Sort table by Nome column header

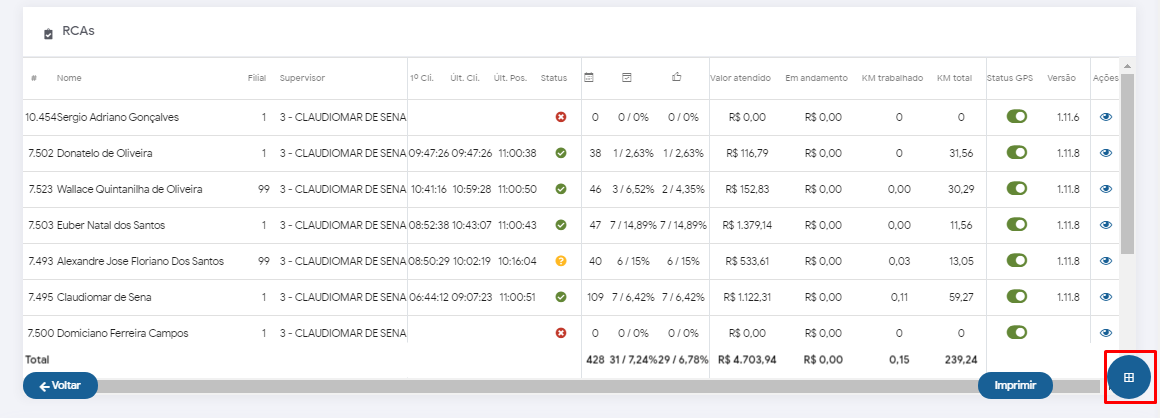tap(68, 78)
